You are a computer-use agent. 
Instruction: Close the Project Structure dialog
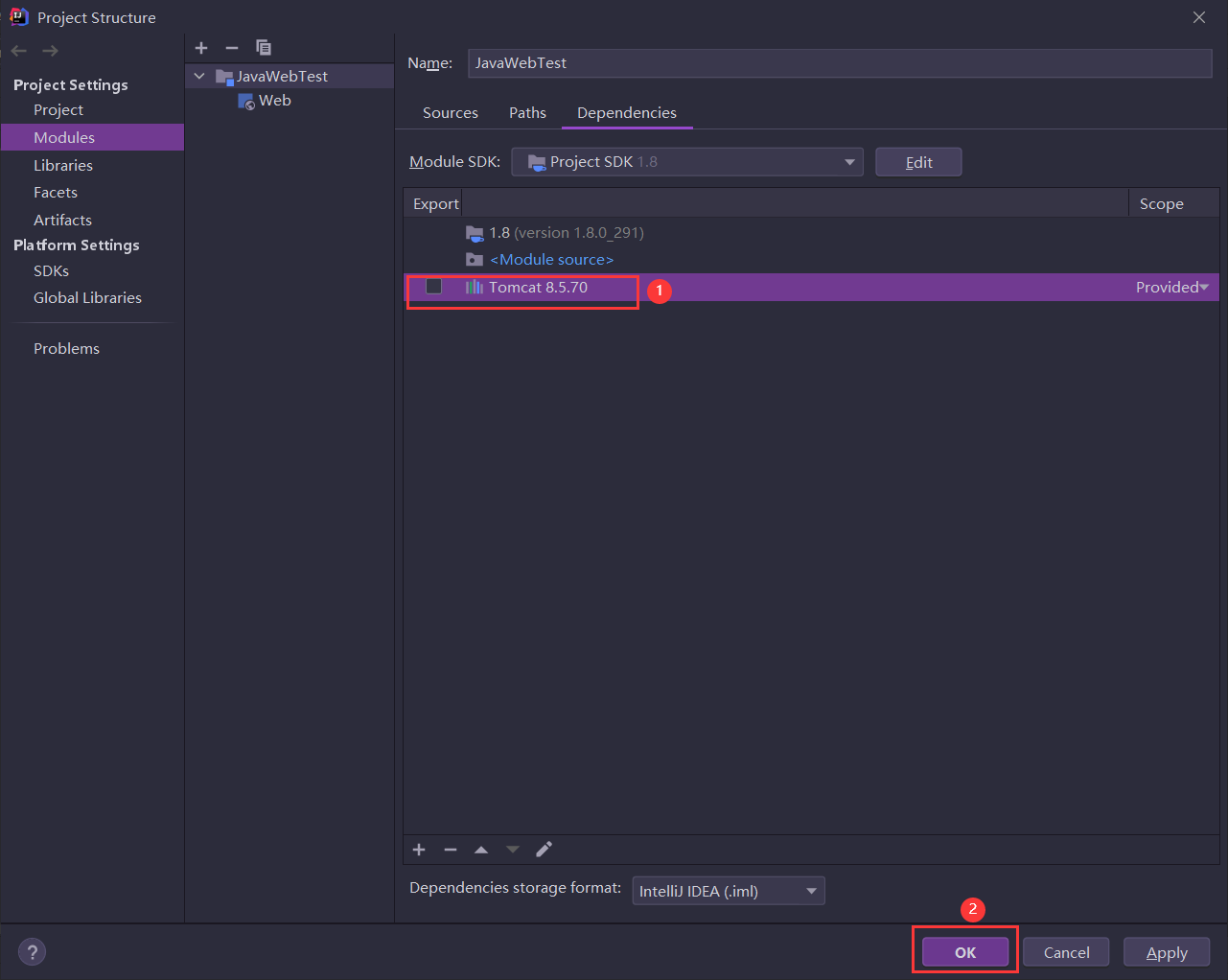pyautogui.click(x=1199, y=17)
